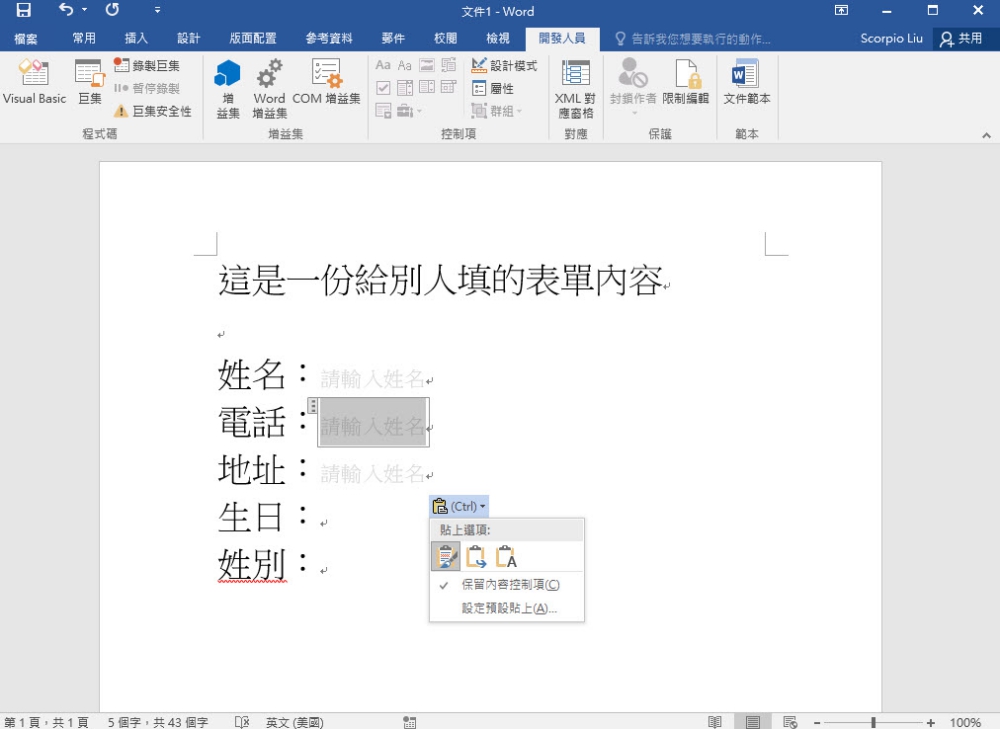Open Word add-ins (Word 增益集)
The width and height of the screenshot is (1000, 729).
pos(269,88)
